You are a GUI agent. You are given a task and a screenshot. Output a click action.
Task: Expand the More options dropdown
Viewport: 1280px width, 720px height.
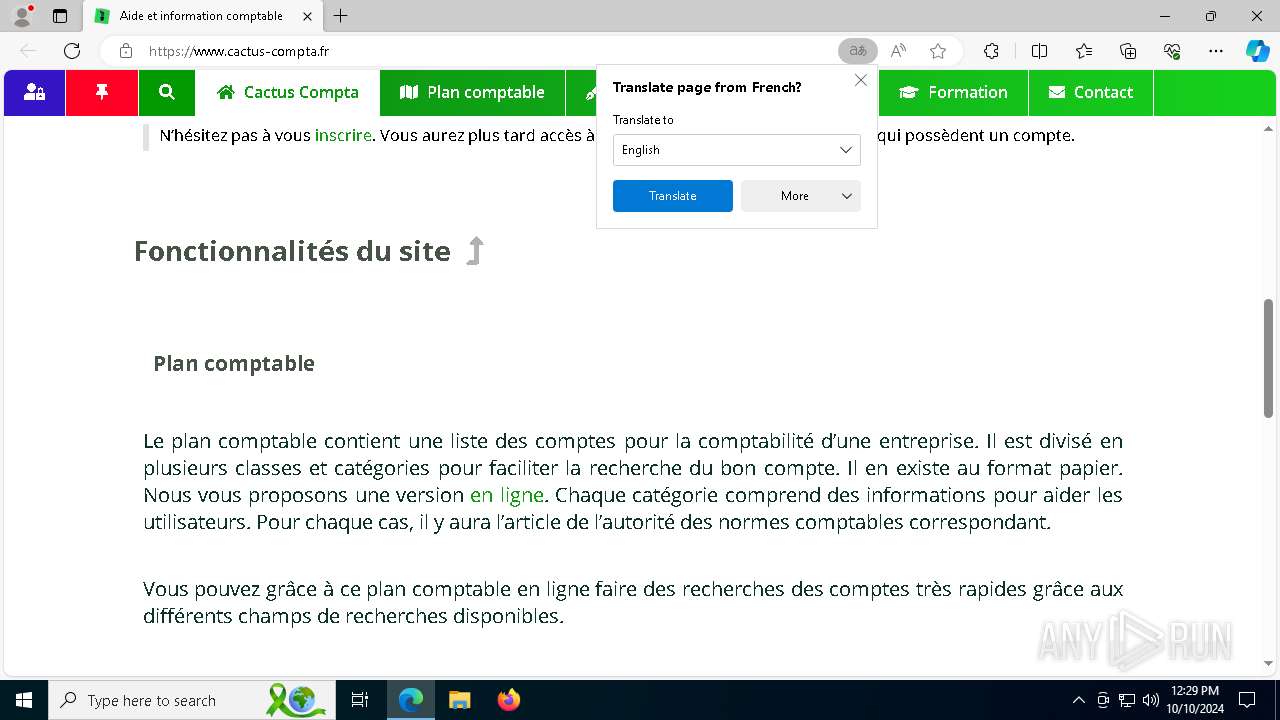[x=801, y=196]
